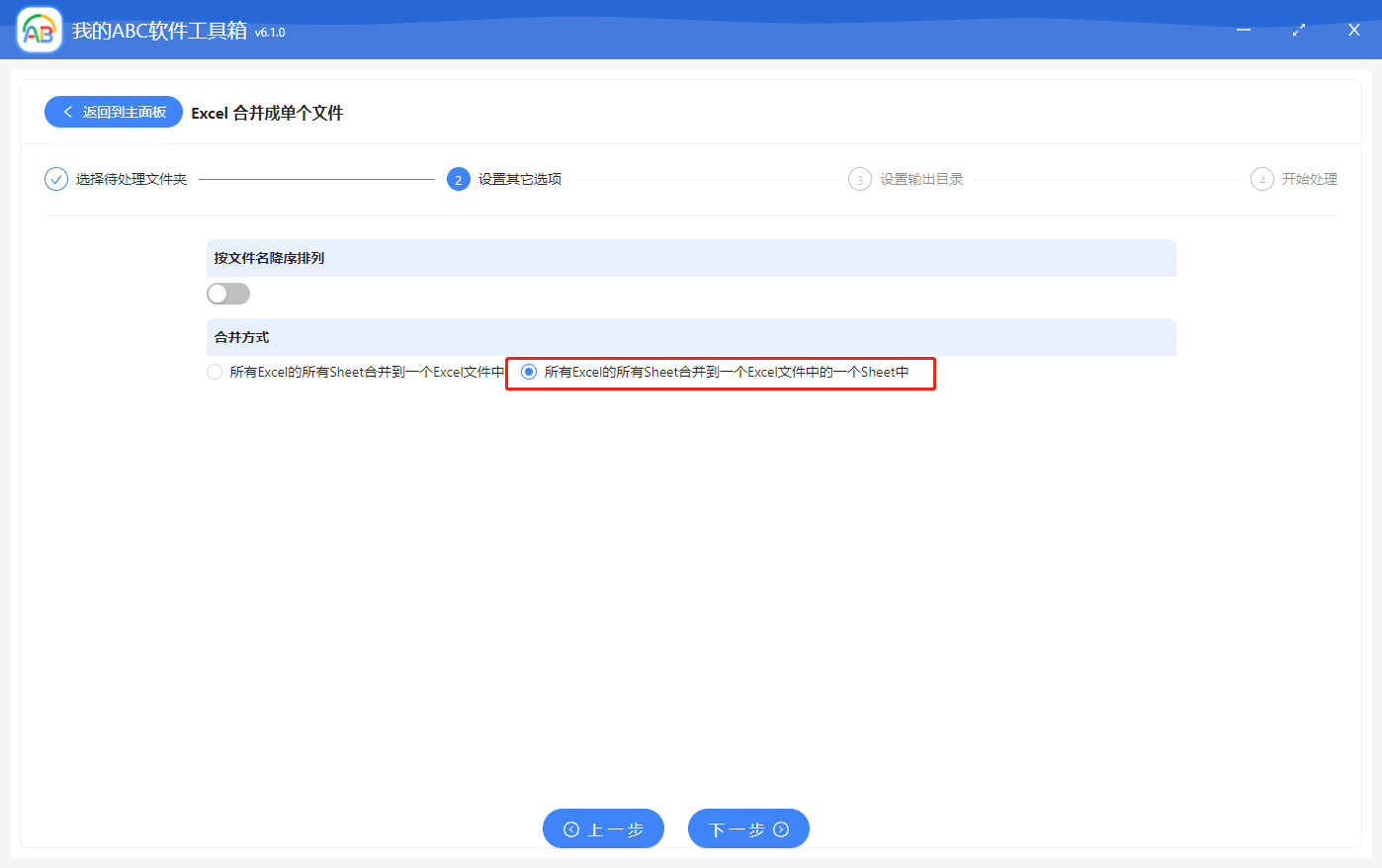Click the ABC toolbox app logo icon

click(39, 30)
